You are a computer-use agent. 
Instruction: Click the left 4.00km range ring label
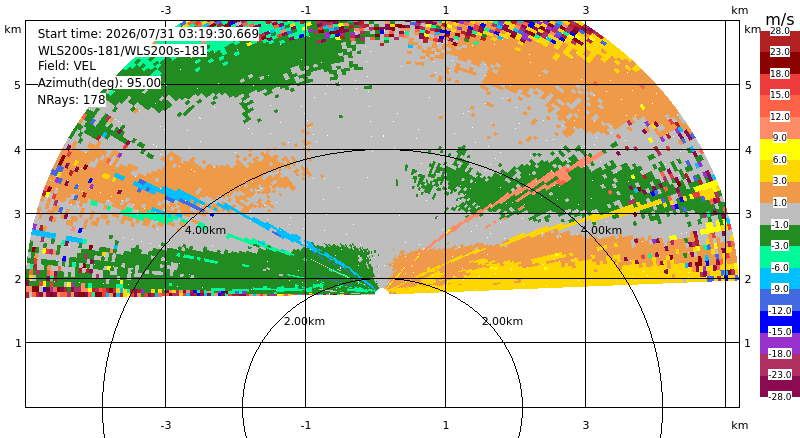[205, 230]
